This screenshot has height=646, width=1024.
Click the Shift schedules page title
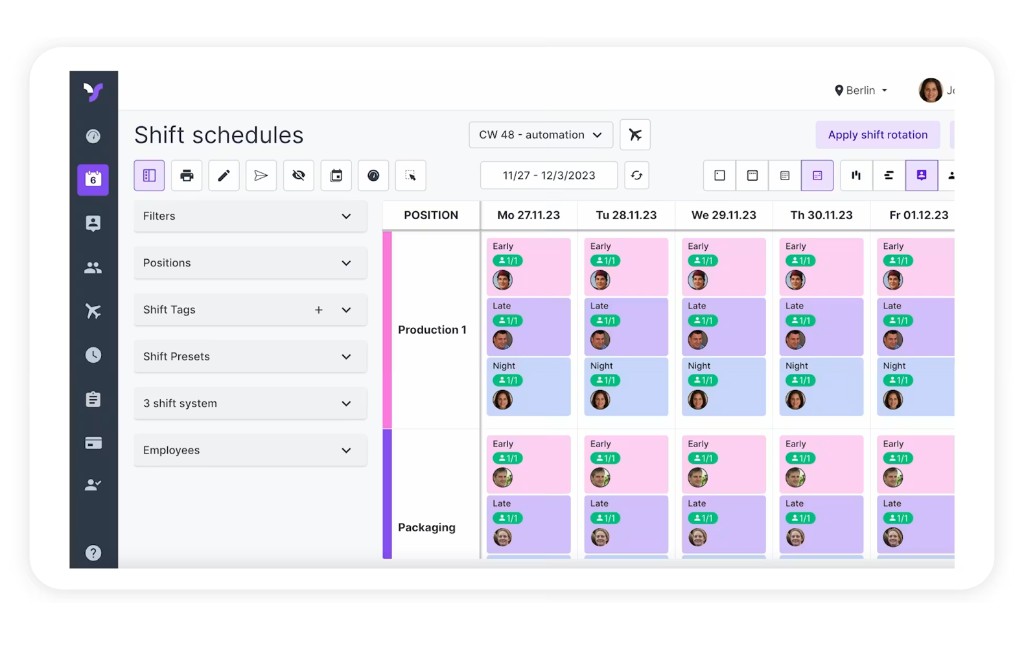(x=219, y=135)
